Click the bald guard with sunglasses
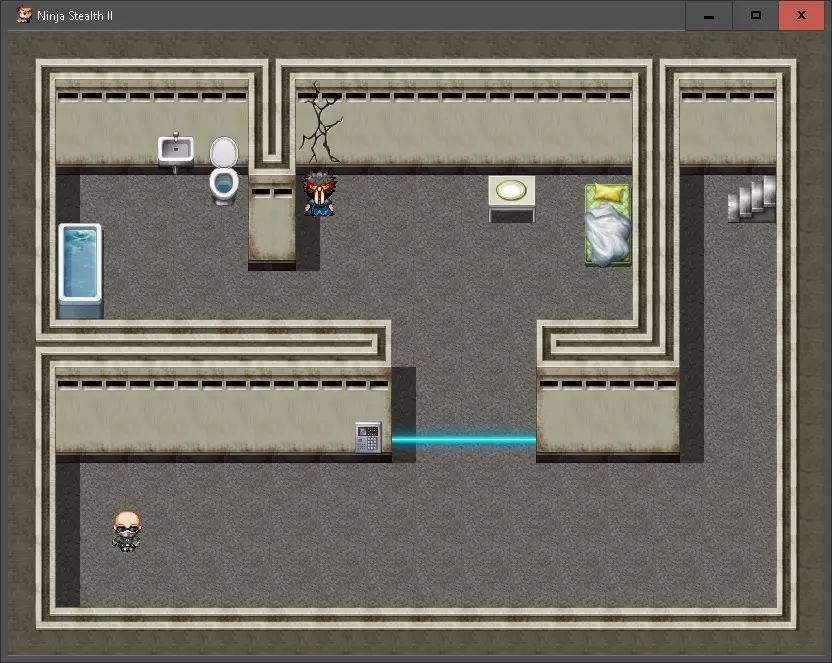 (x=127, y=531)
